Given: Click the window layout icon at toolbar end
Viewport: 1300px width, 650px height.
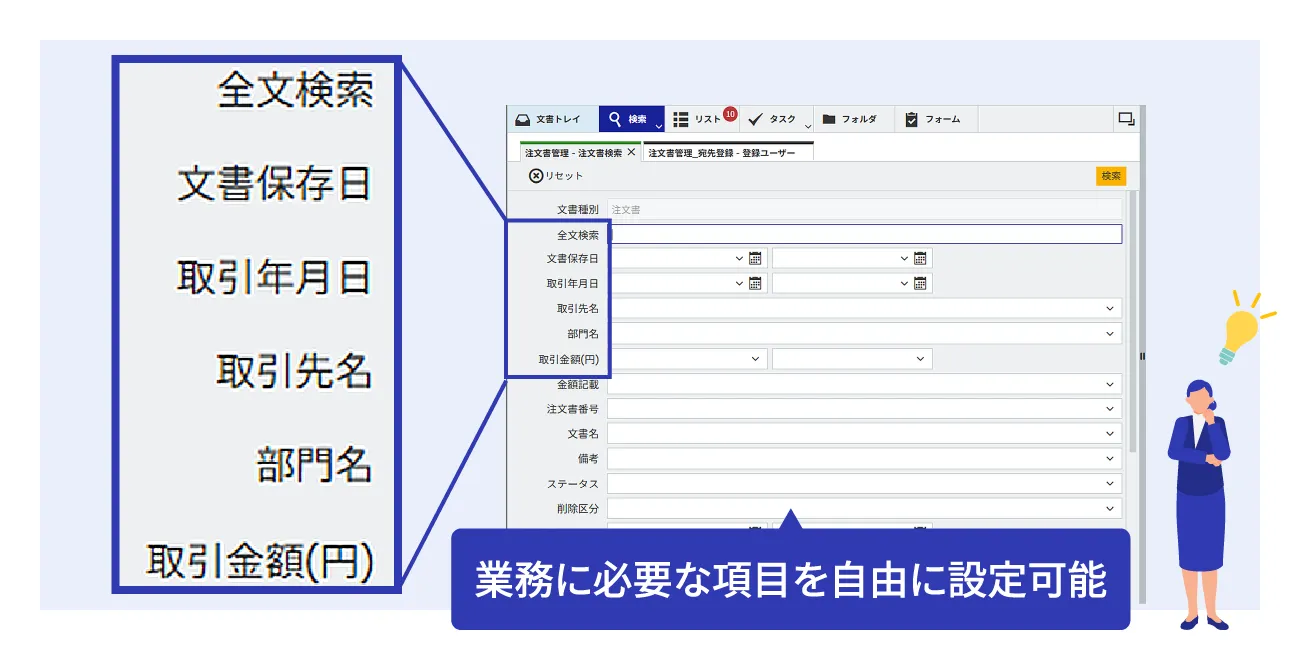Looking at the screenshot, I should click(x=1126, y=118).
